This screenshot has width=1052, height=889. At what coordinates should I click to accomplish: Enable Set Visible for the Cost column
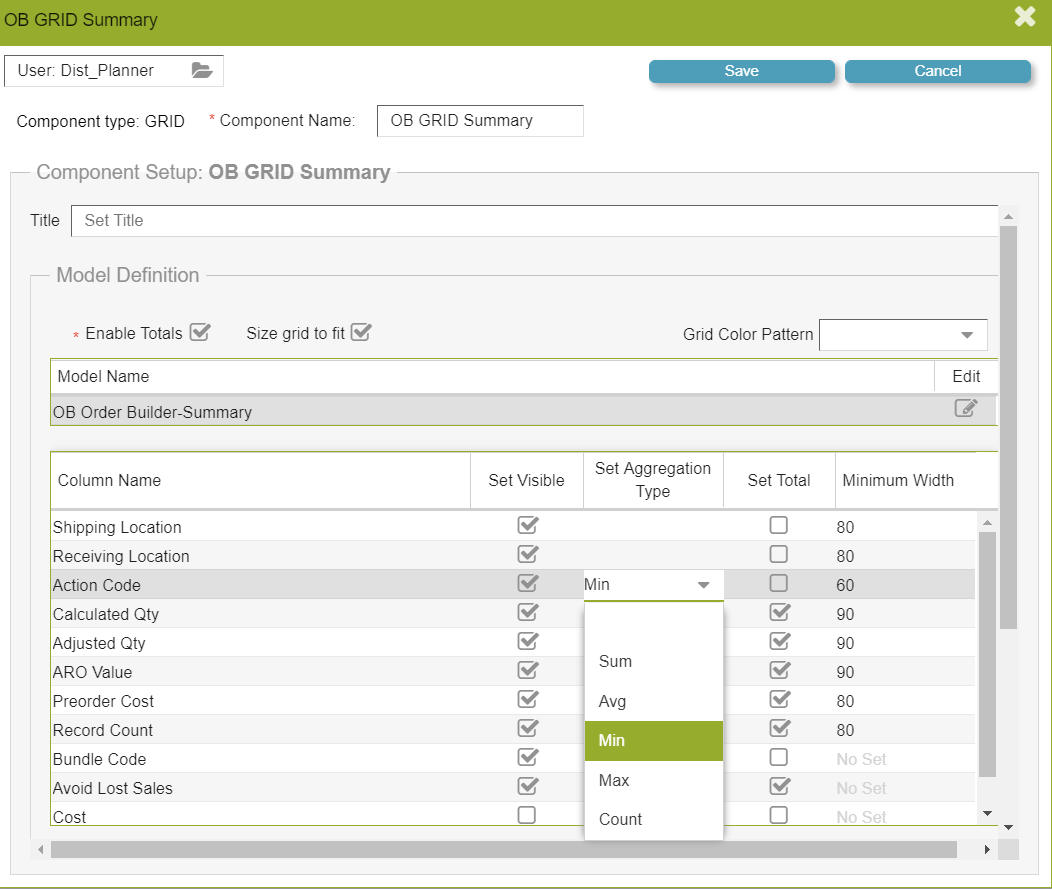(527, 815)
